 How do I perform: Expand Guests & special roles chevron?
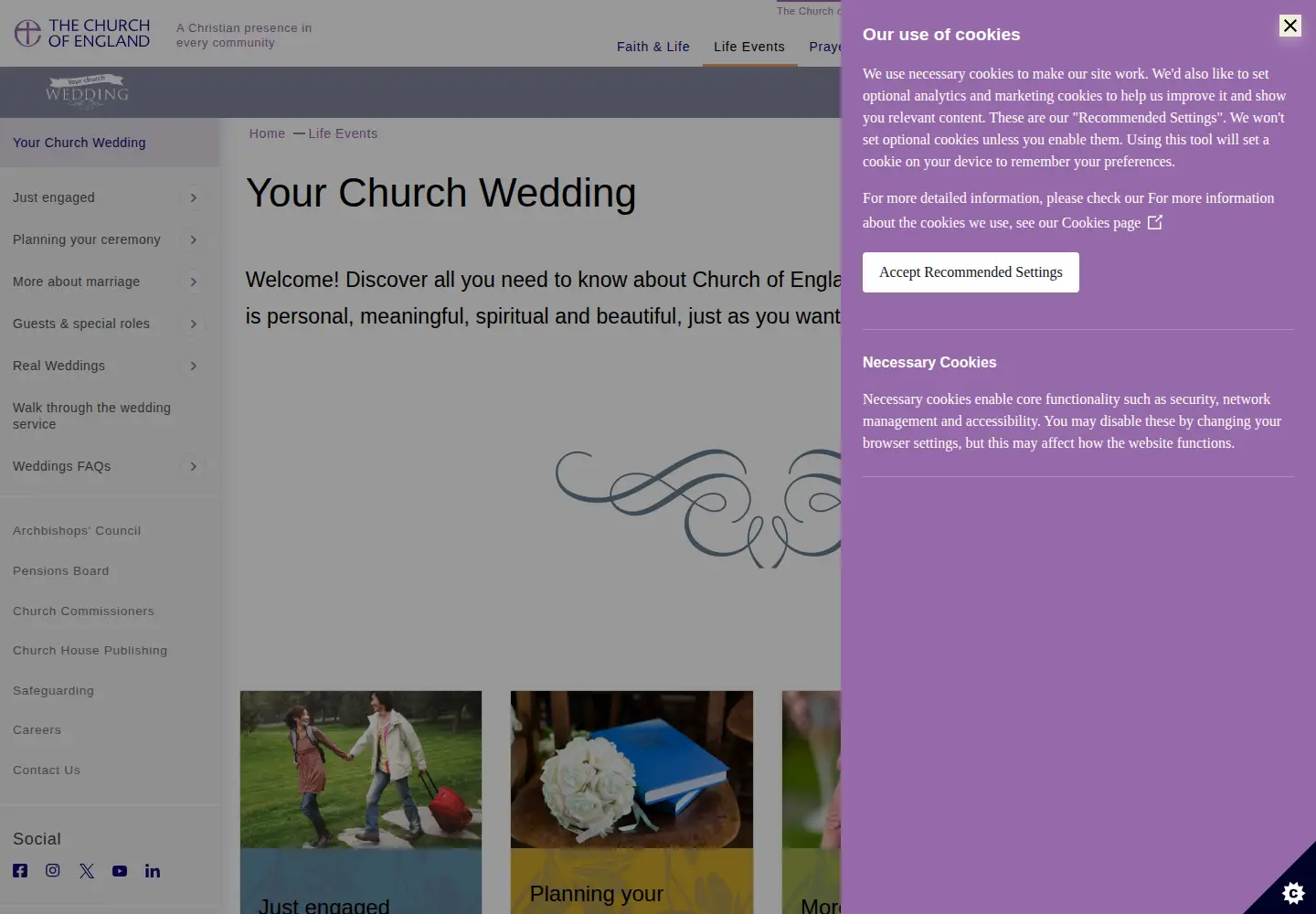193,324
